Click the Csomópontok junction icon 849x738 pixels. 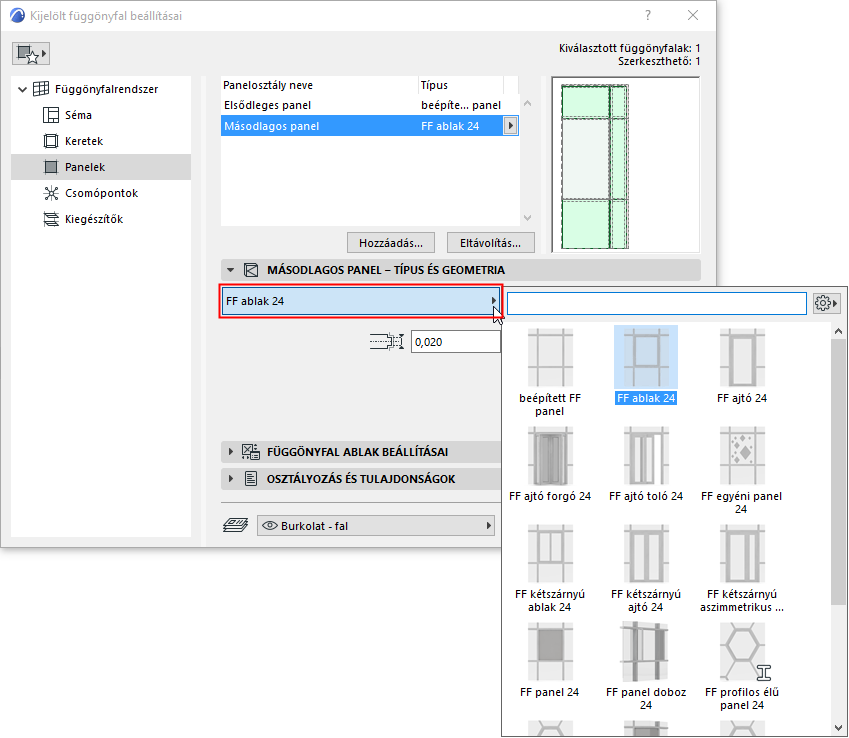51,193
